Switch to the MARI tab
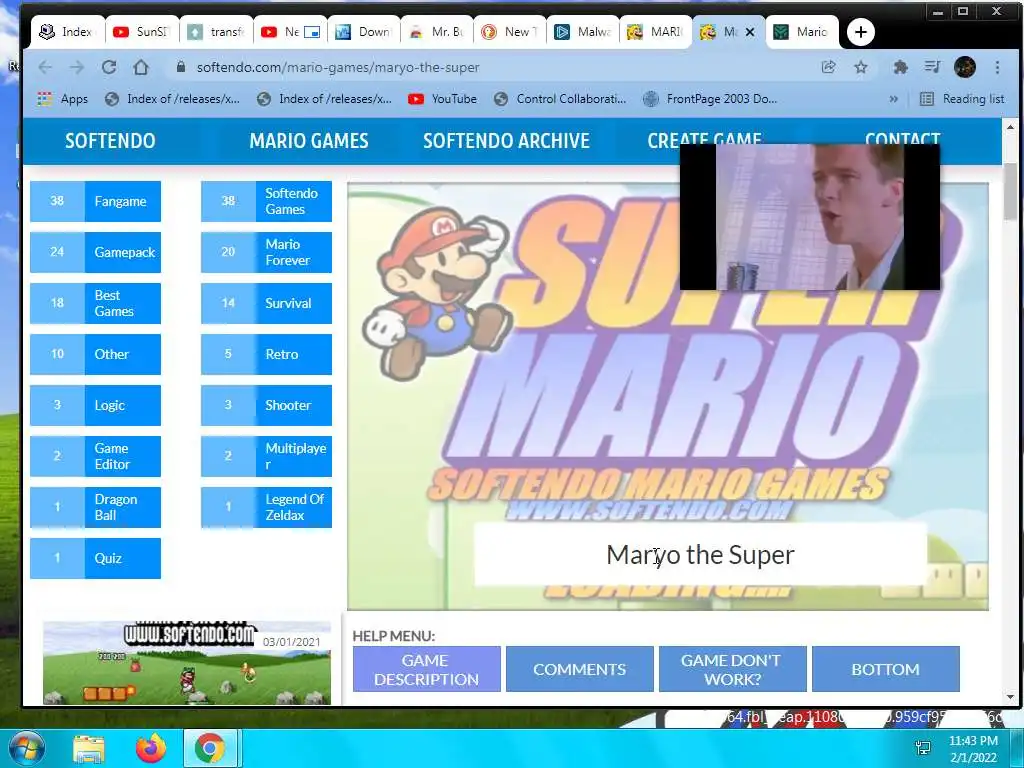This screenshot has height=768, width=1024. (655, 31)
